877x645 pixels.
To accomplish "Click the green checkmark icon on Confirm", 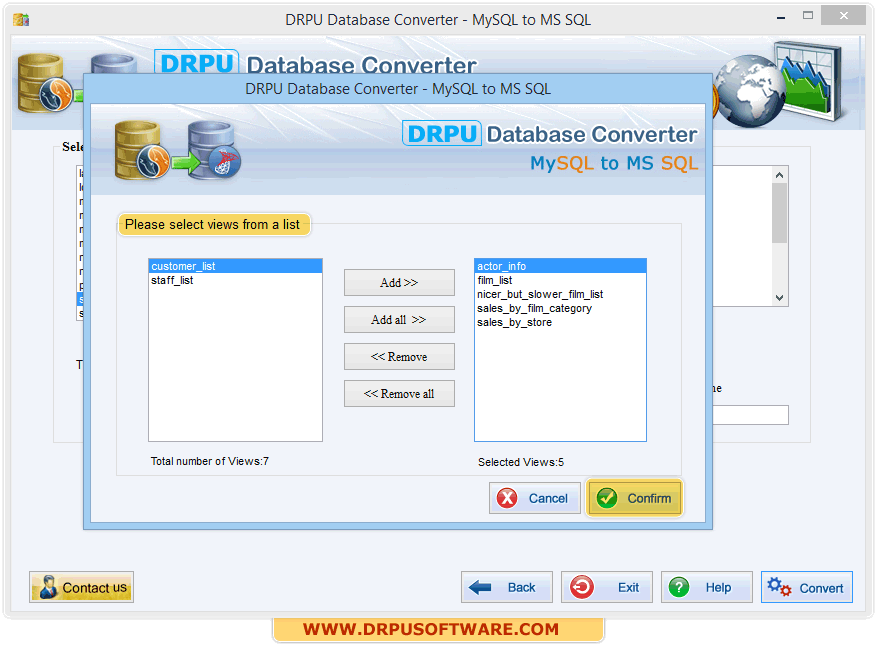I will (x=607, y=498).
